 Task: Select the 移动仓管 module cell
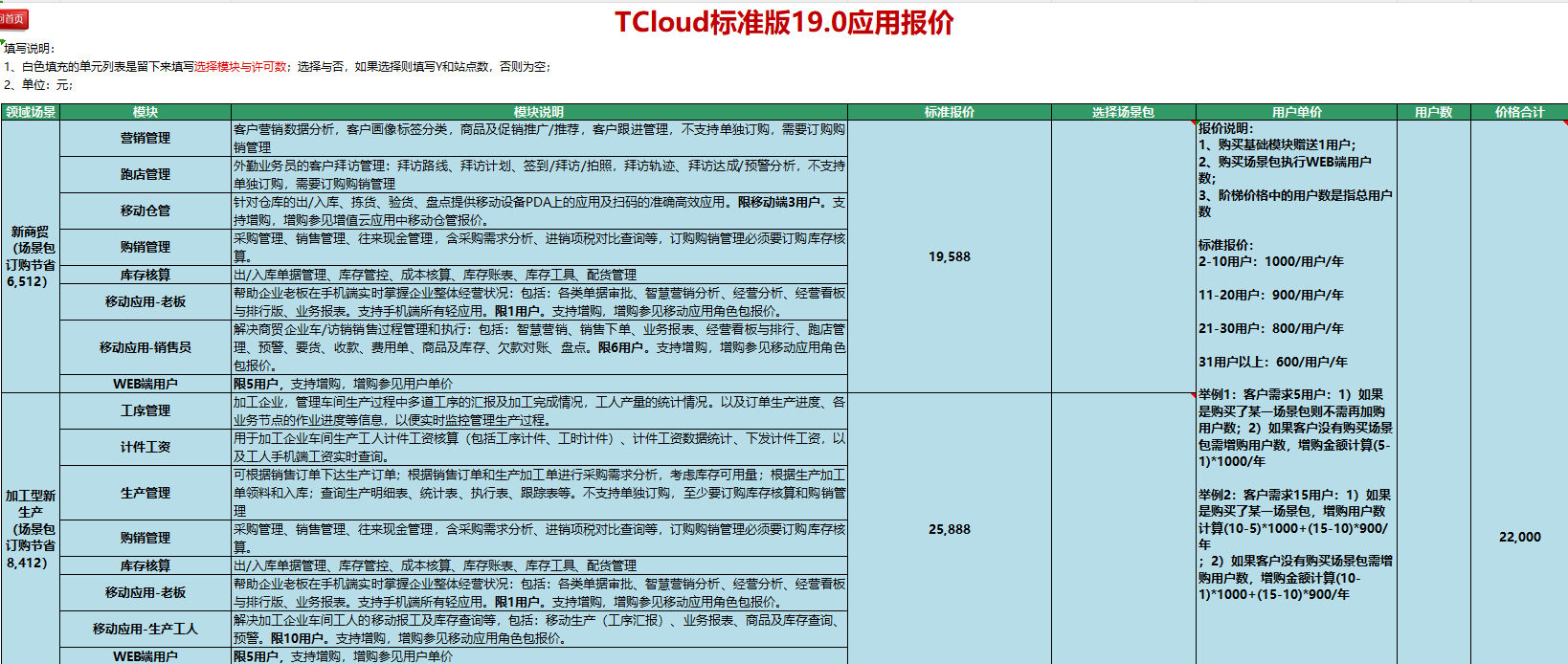(146, 210)
